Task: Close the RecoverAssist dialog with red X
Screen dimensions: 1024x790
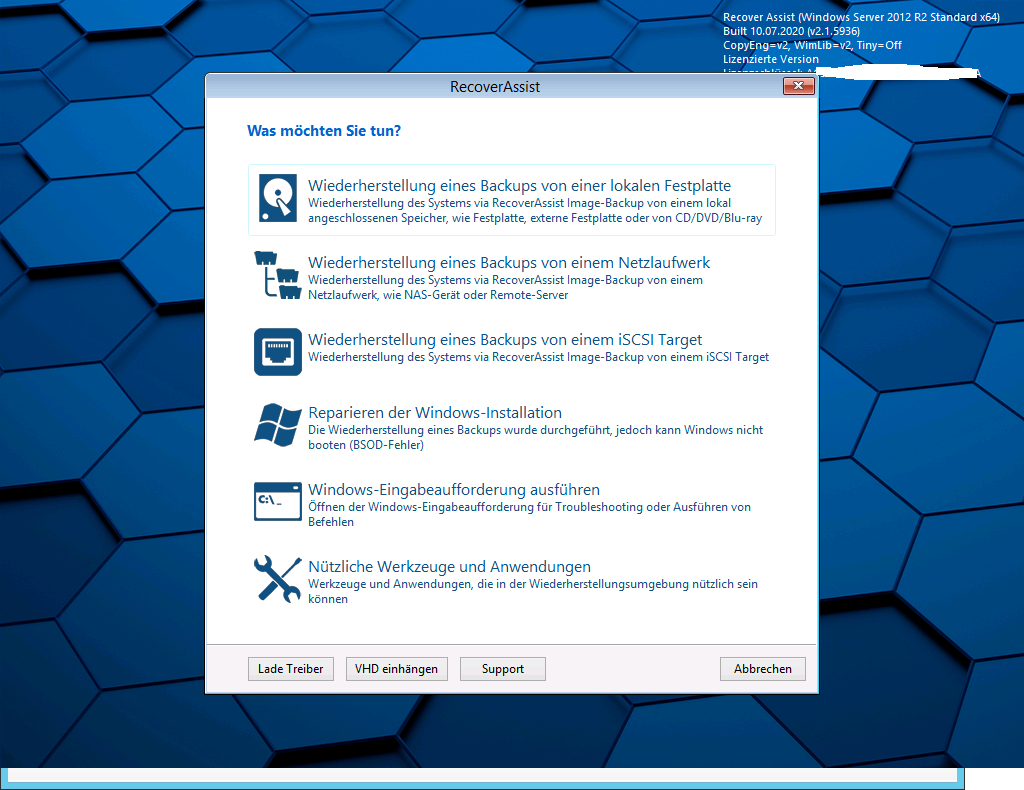Action: click(x=797, y=87)
